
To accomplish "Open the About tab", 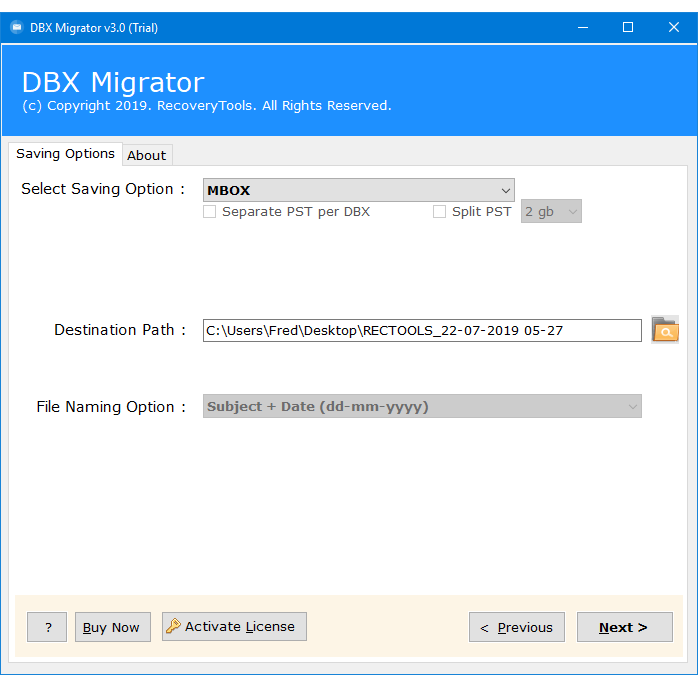I will [147, 155].
